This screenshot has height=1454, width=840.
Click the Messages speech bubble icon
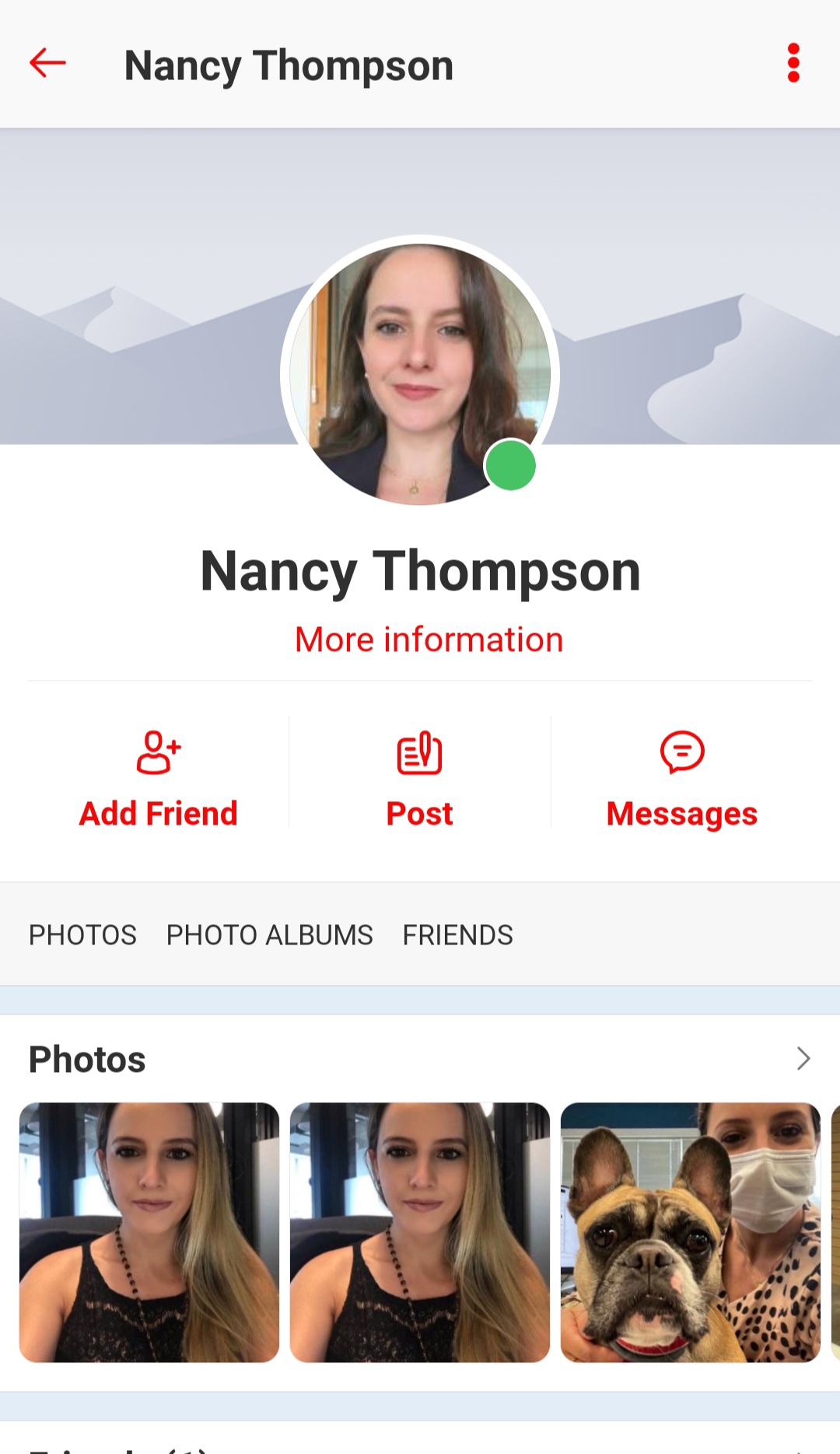(x=682, y=752)
